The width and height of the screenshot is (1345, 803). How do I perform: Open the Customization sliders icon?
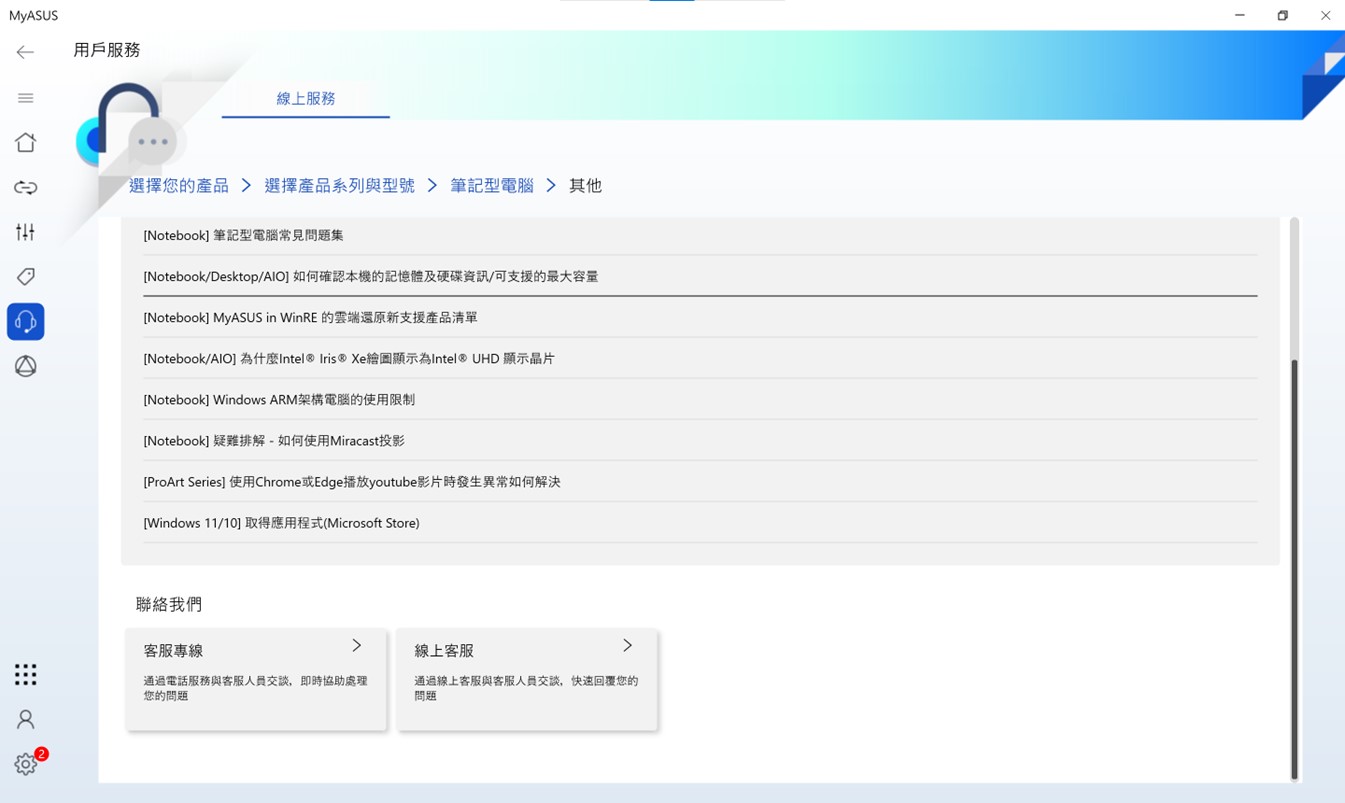click(25, 232)
